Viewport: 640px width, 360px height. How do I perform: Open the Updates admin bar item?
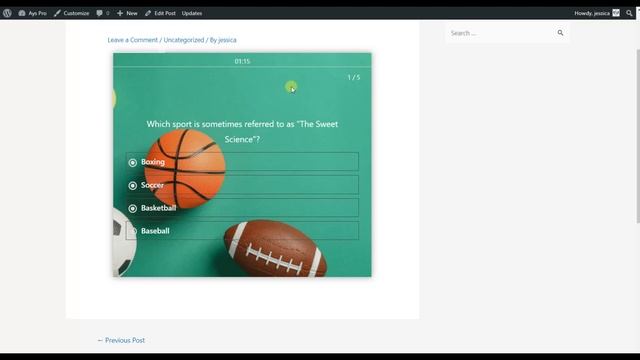click(x=192, y=13)
